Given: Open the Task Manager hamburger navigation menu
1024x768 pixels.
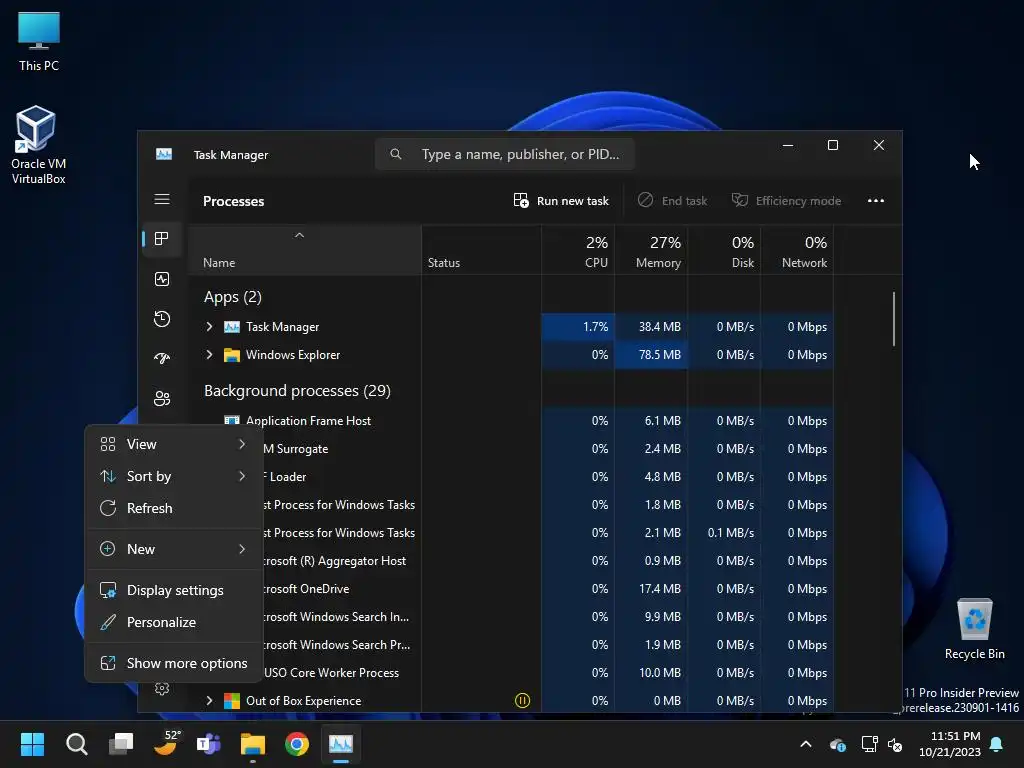Looking at the screenshot, I should 162,199.
